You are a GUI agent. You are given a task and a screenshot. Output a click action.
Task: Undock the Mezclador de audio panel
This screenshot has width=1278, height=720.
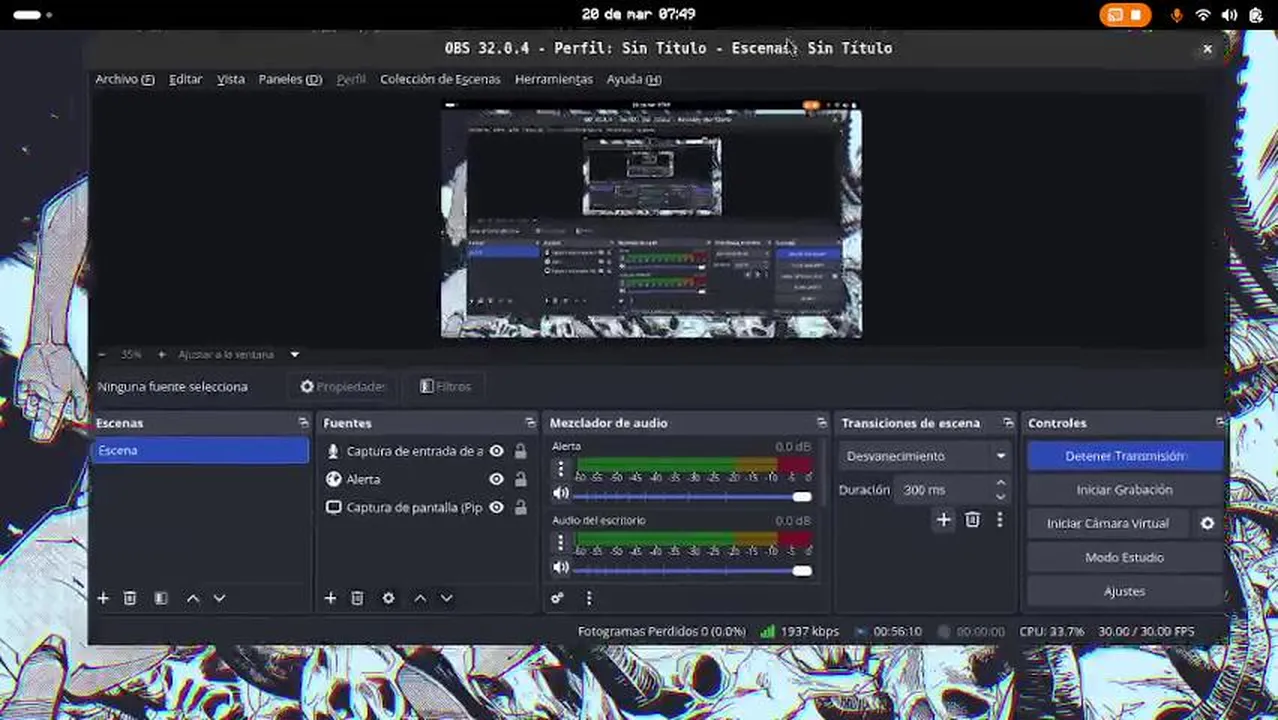click(x=821, y=423)
